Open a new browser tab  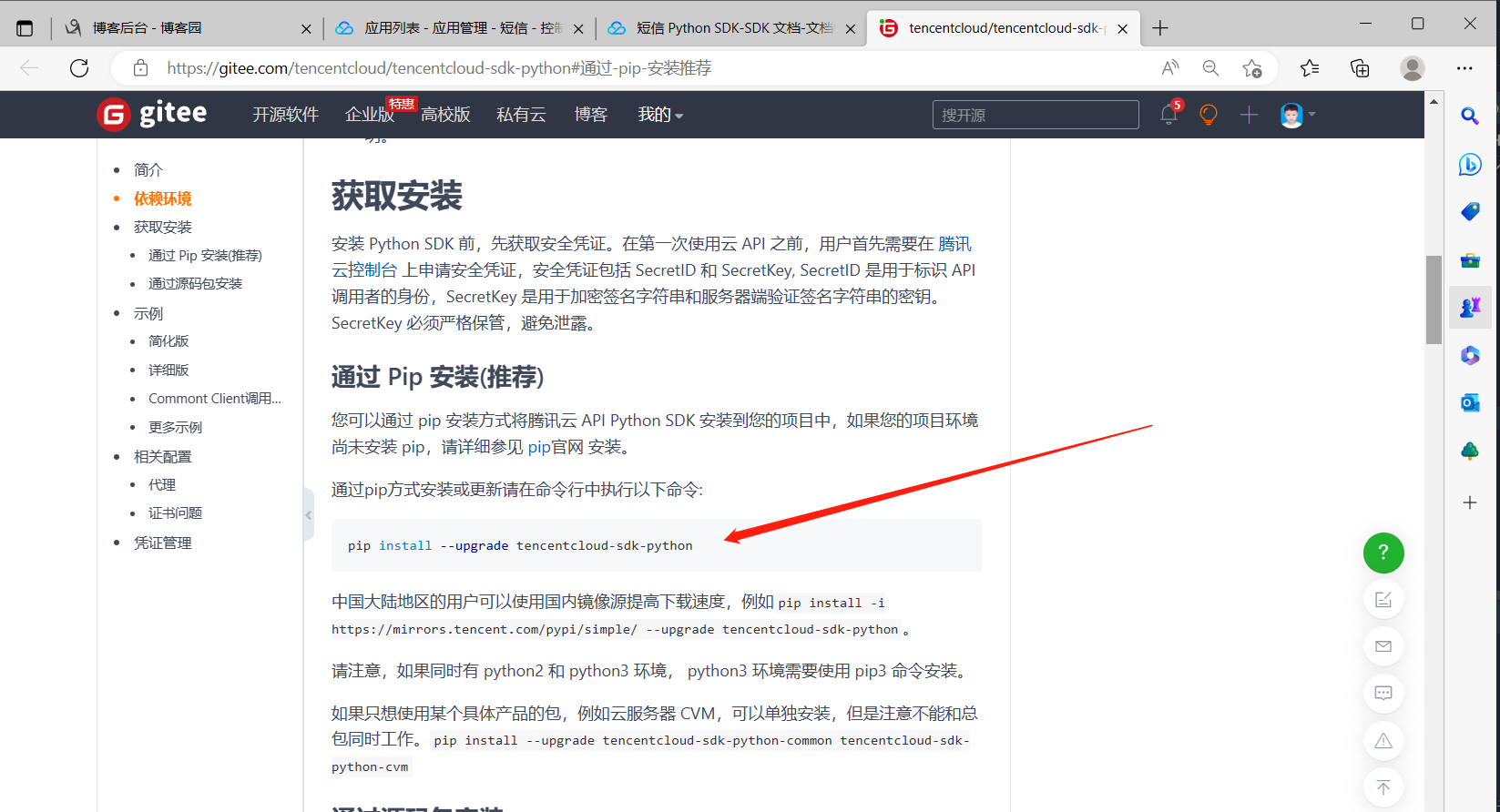click(x=1160, y=28)
